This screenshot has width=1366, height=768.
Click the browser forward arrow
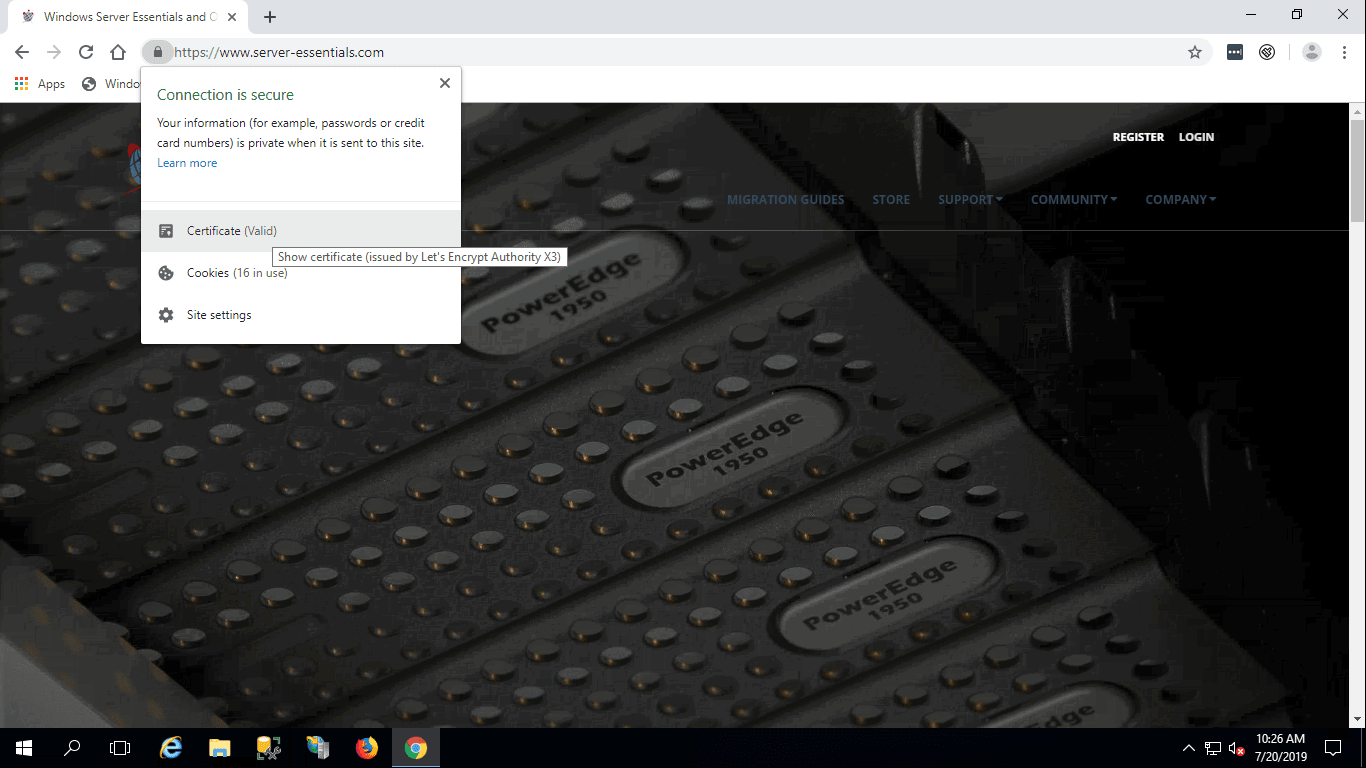pyautogui.click(x=54, y=52)
